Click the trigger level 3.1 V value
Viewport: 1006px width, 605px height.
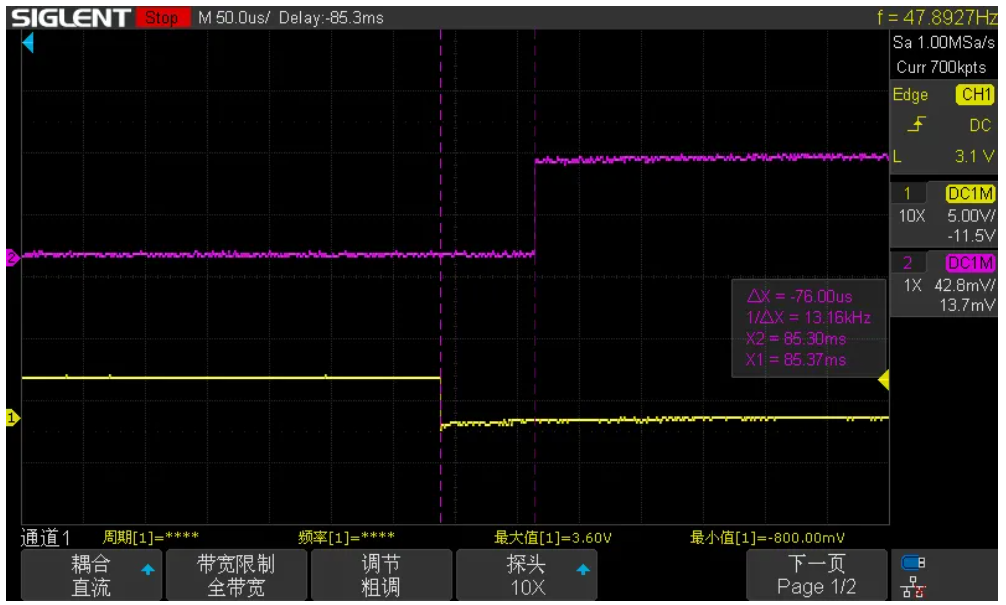(974, 157)
